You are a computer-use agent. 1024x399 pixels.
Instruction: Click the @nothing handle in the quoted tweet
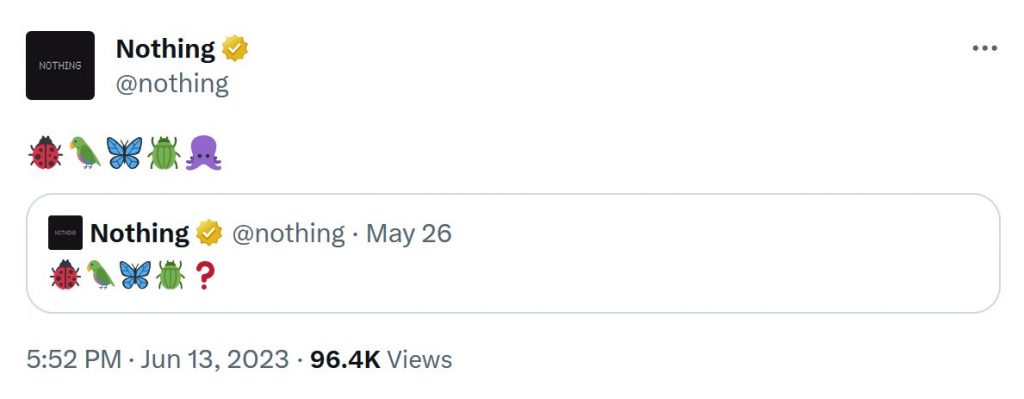[288, 233]
